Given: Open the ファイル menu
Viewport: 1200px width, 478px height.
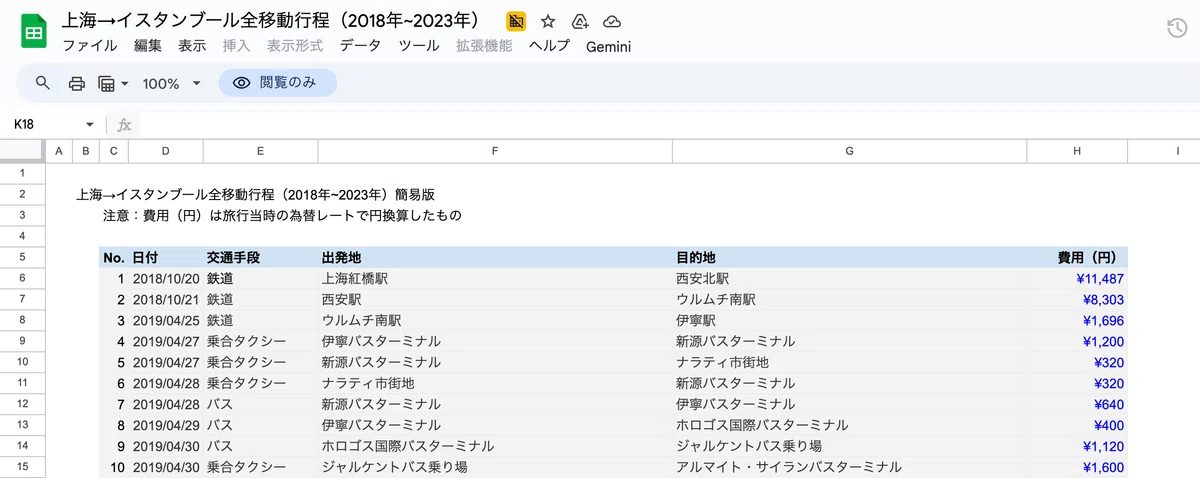Looking at the screenshot, I should (89, 46).
